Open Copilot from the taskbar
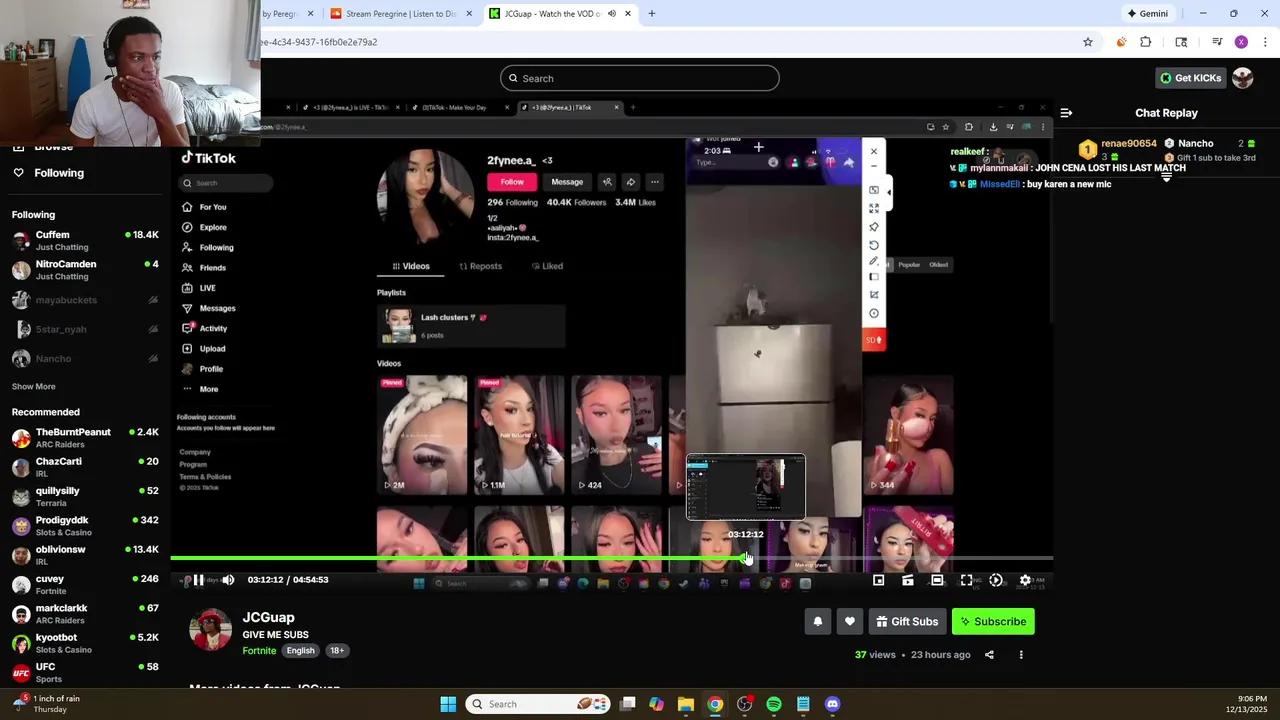The width and height of the screenshot is (1280, 720). pos(656,704)
